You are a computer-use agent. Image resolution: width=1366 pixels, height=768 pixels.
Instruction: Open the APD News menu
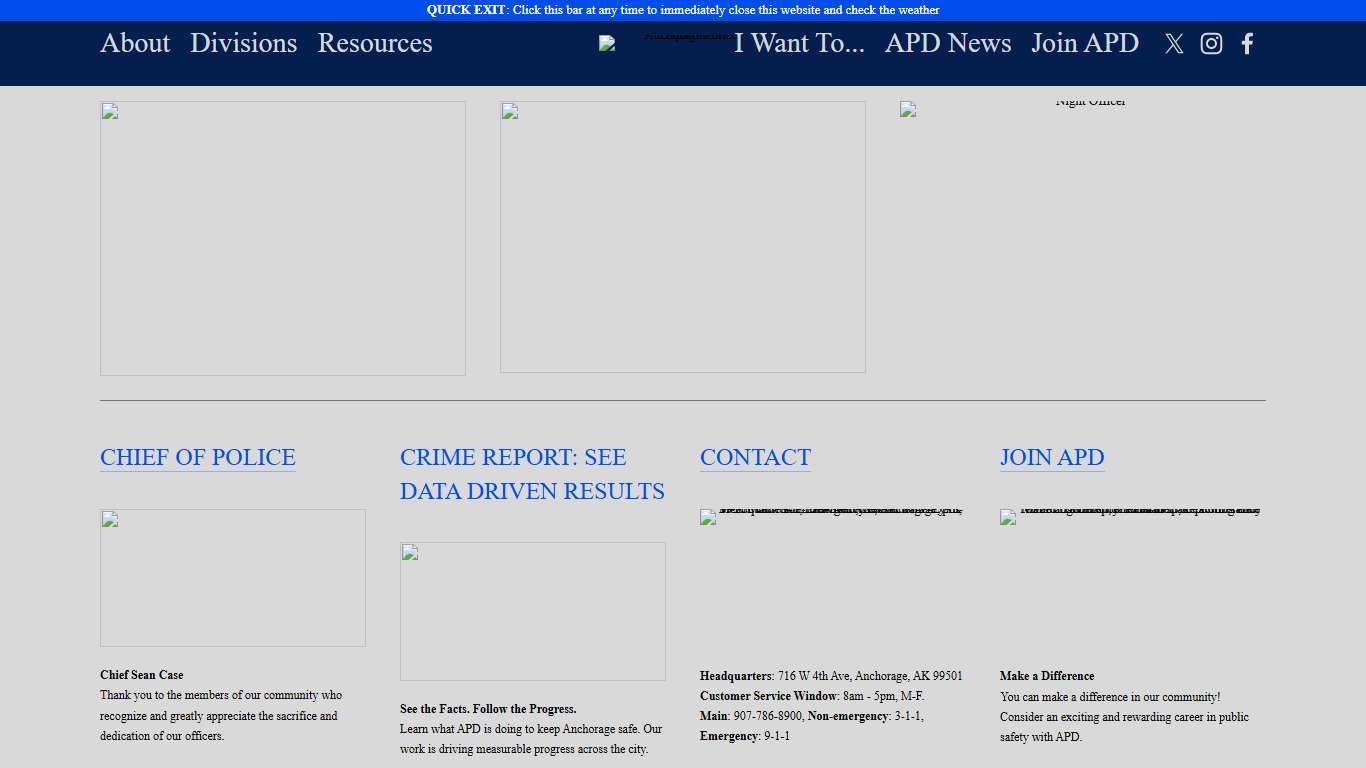tap(948, 43)
